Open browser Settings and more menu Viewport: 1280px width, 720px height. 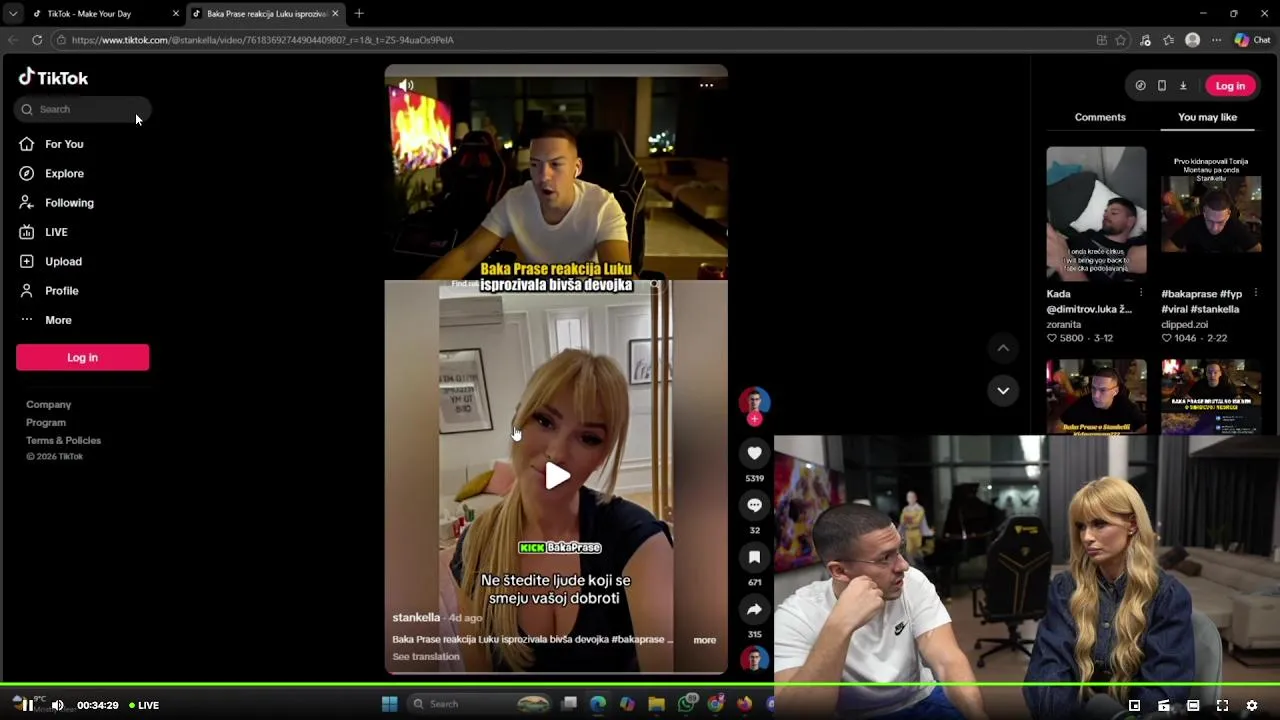click(x=1216, y=40)
